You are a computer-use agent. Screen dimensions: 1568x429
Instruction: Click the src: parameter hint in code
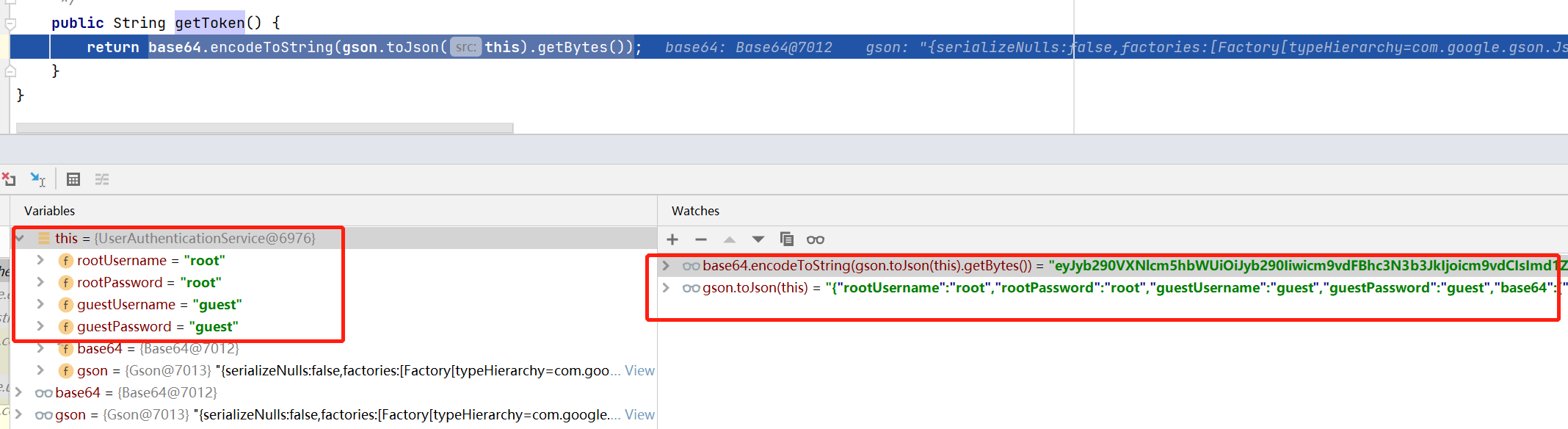pos(465,47)
